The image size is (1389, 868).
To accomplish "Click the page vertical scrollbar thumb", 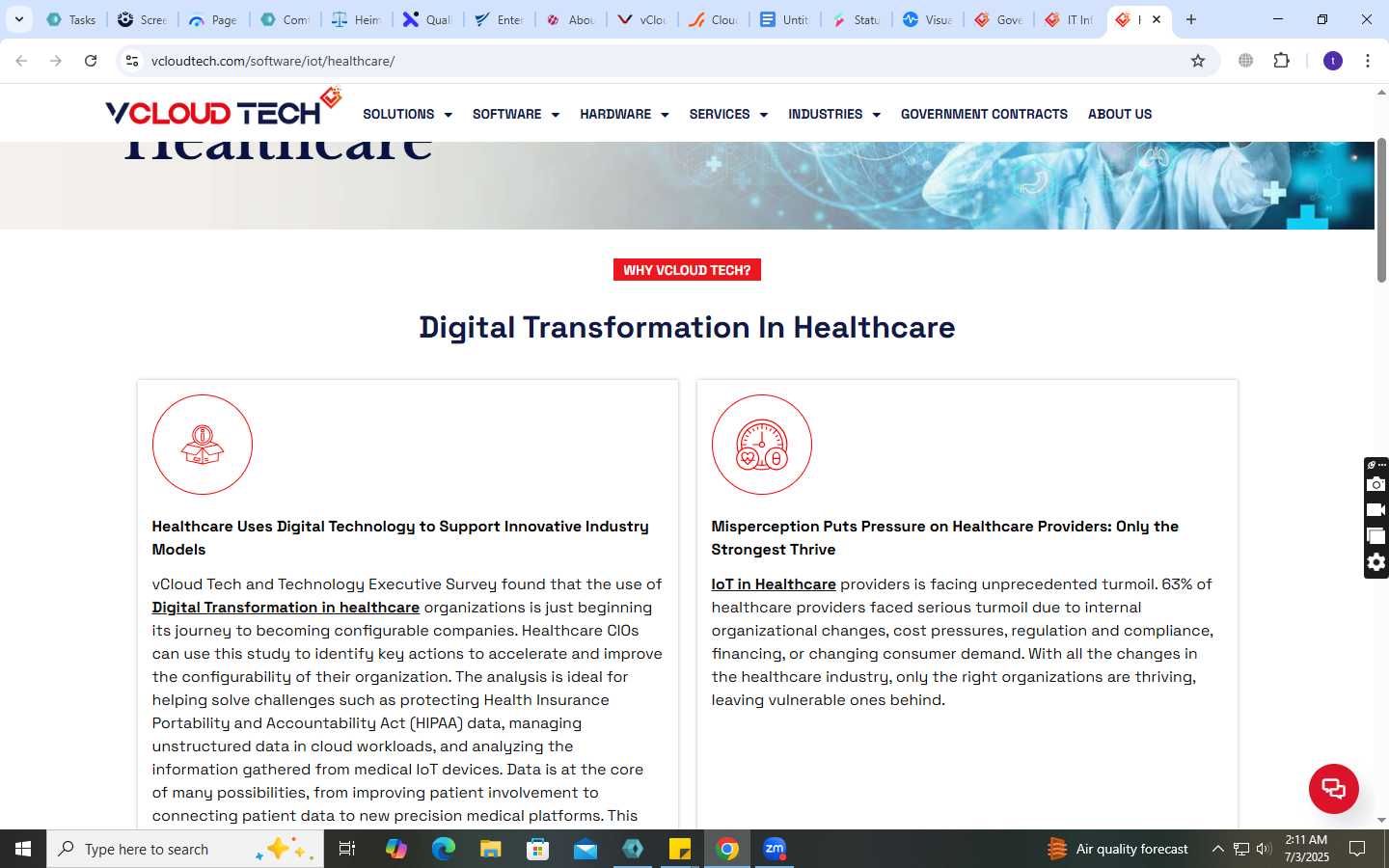I will tap(1381, 210).
